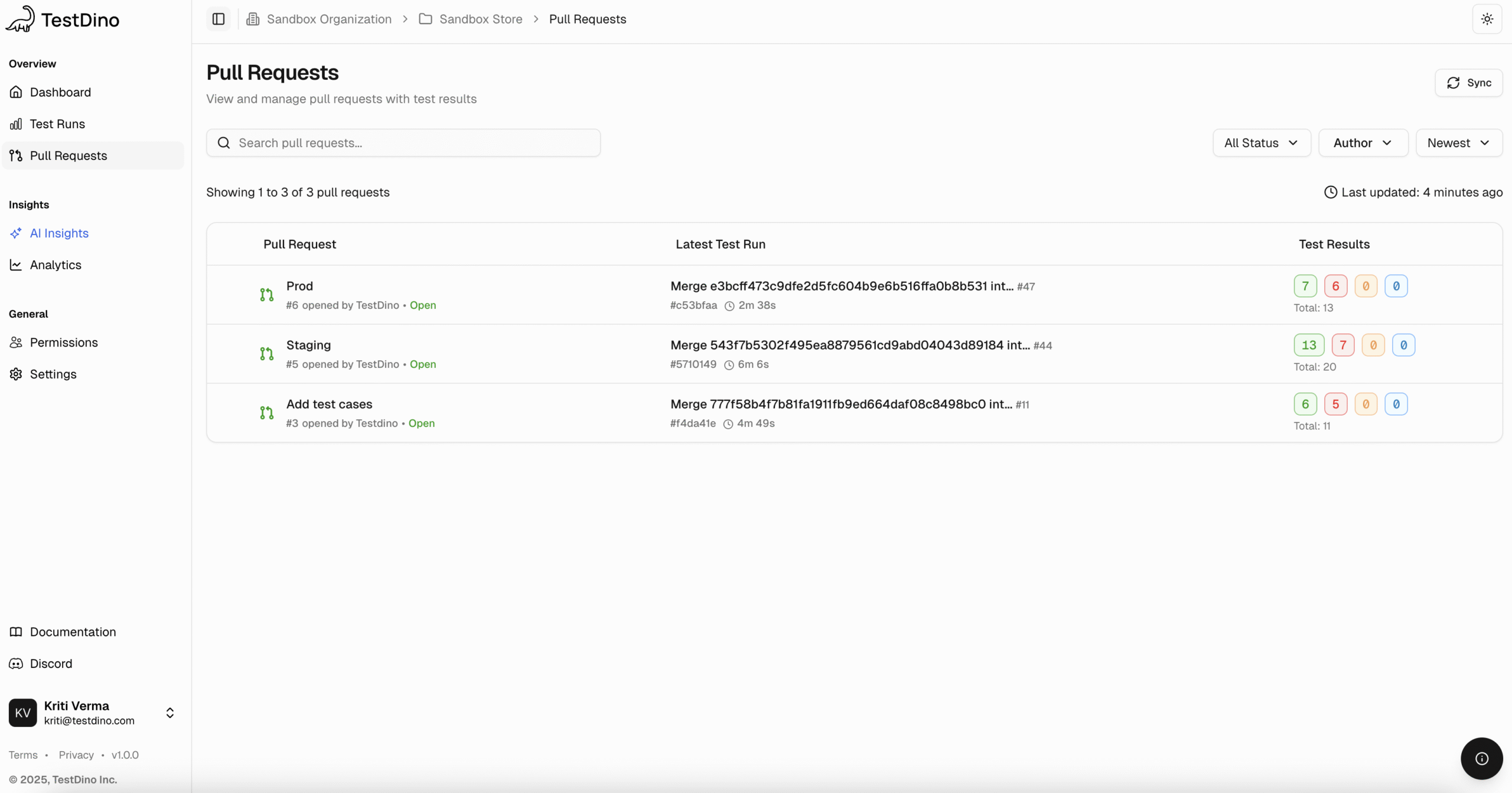
Task: Open test run #5710149 link
Action: [693, 364]
